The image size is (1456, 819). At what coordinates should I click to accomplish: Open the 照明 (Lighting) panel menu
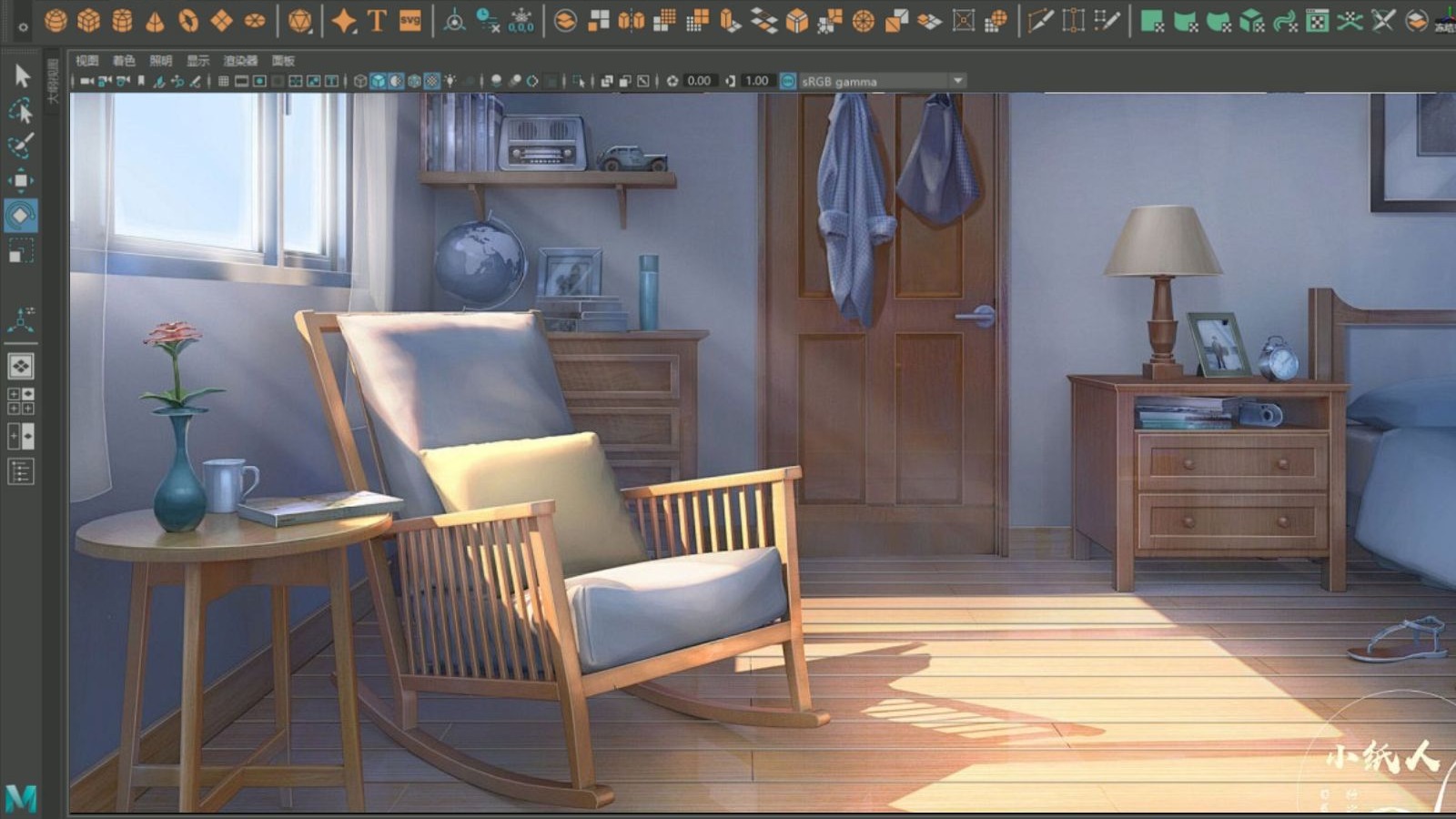click(x=161, y=61)
